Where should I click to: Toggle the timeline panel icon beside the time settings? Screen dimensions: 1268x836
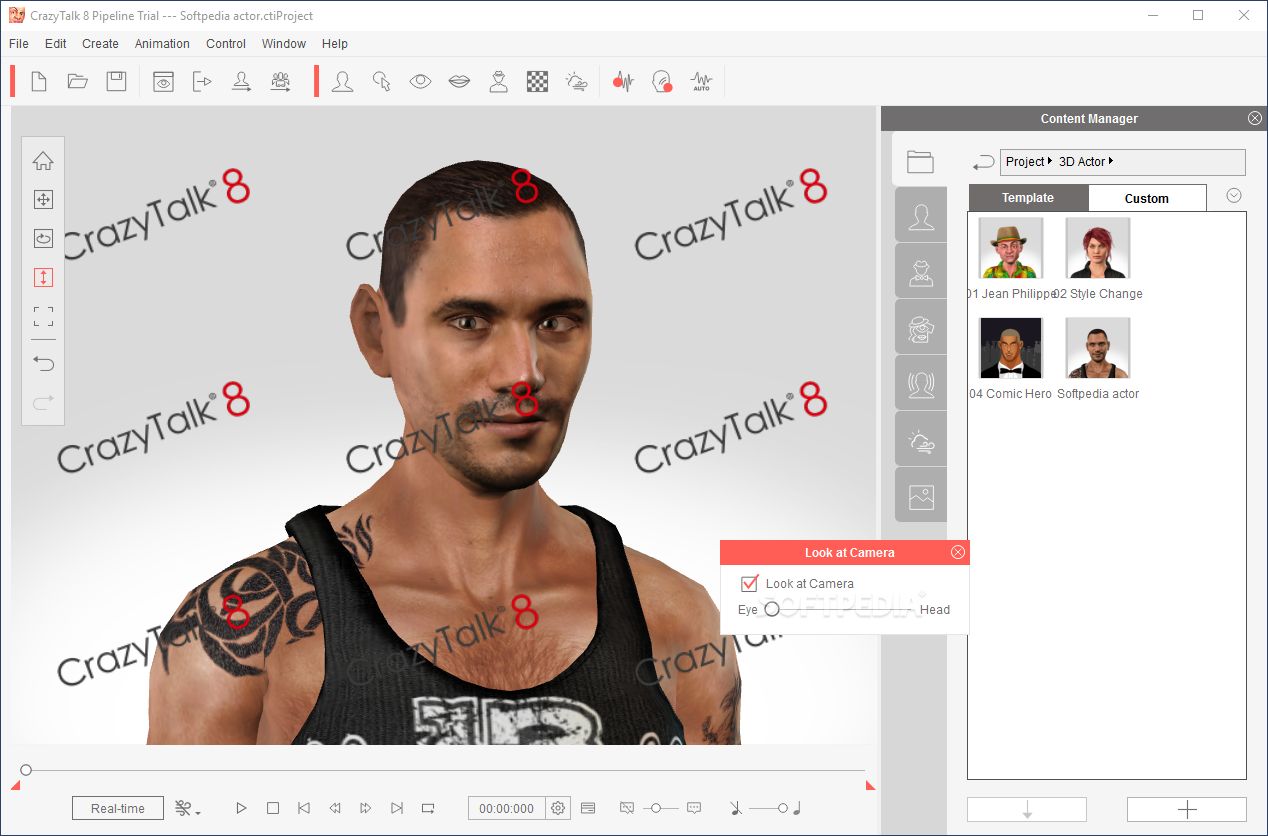pos(588,808)
